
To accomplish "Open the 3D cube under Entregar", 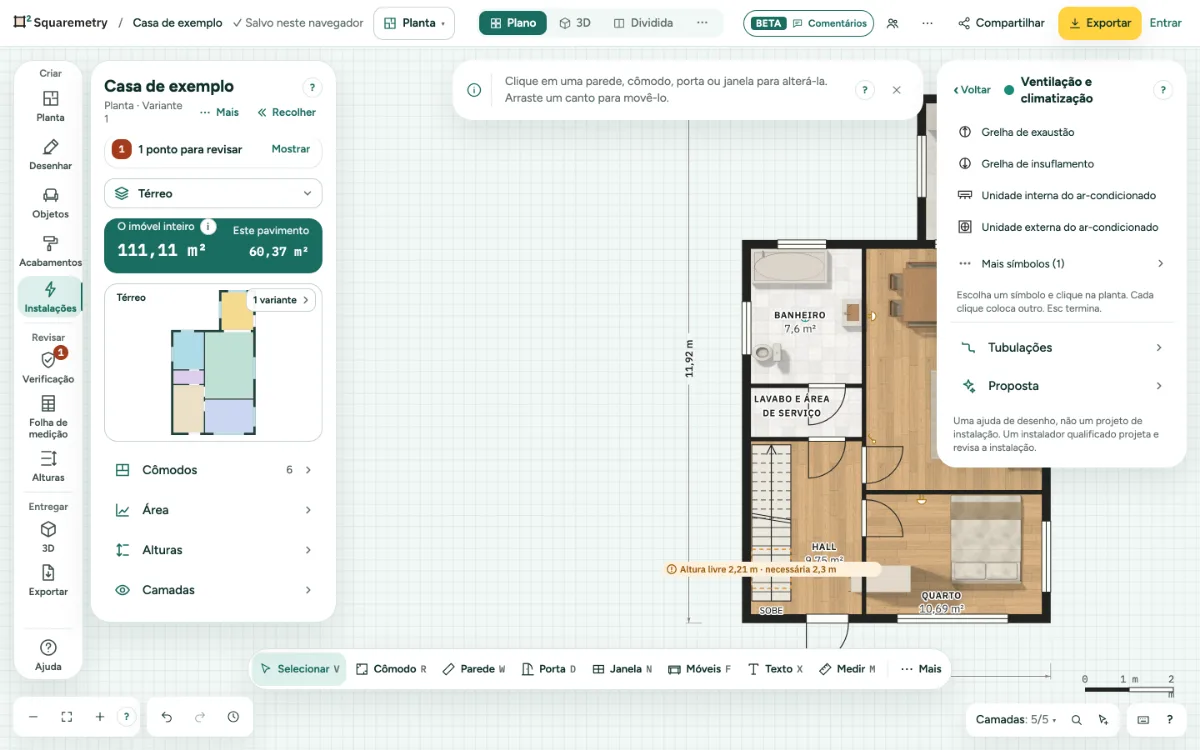I will pos(48,536).
